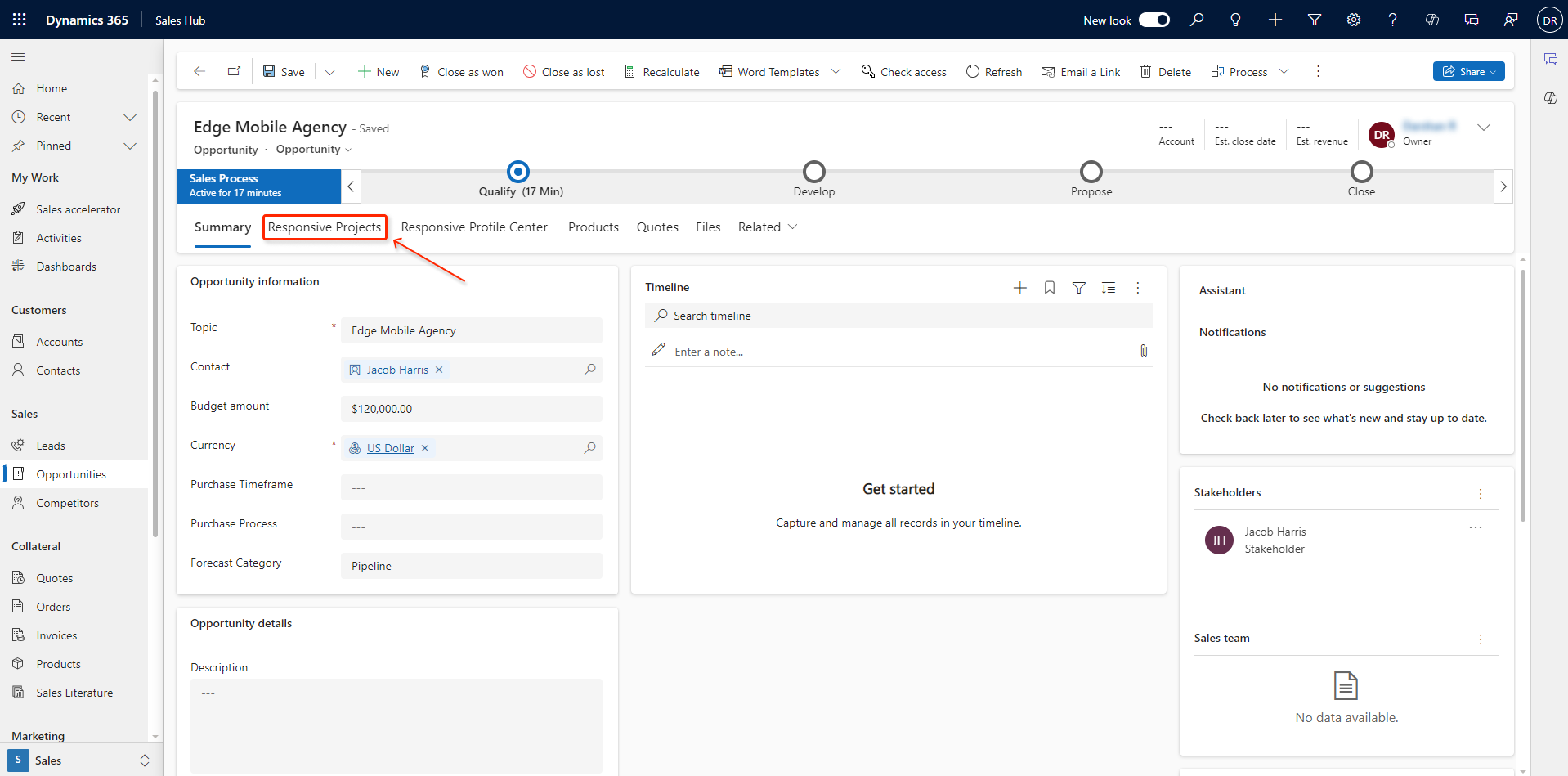
Task: Add a timeline record with plus icon
Action: click(x=1020, y=288)
